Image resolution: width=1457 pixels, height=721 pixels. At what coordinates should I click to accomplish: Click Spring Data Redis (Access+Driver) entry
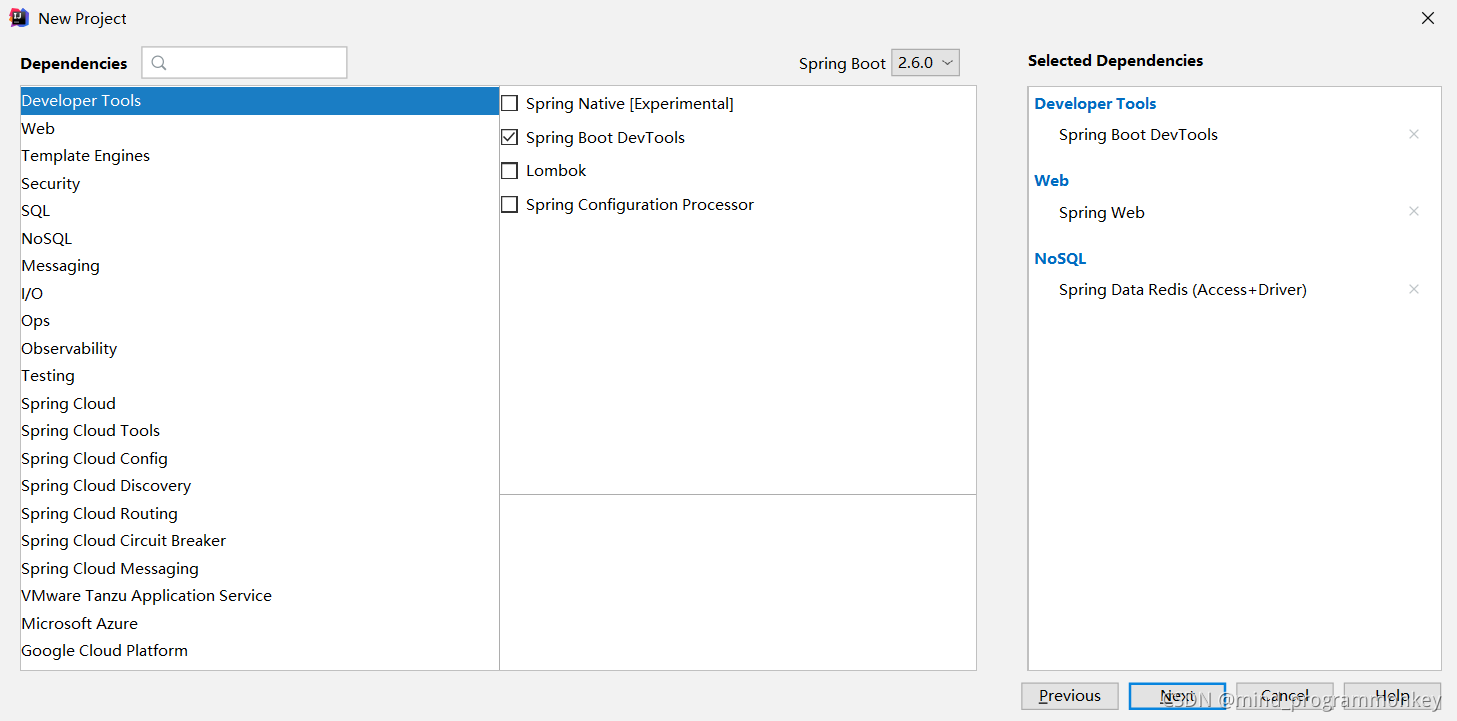[x=1183, y=290]
